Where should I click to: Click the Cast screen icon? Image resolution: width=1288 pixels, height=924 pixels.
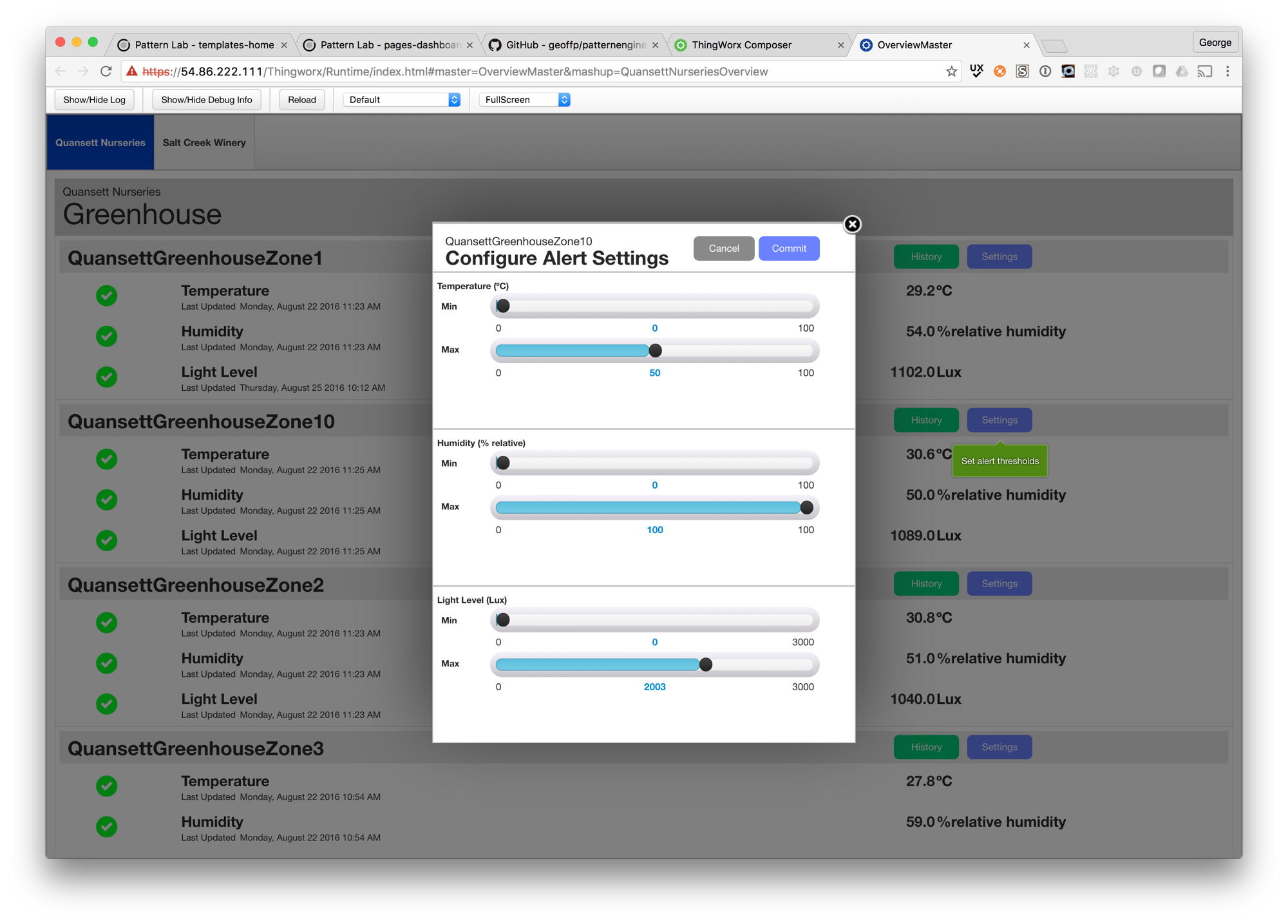click(1204, 71)
